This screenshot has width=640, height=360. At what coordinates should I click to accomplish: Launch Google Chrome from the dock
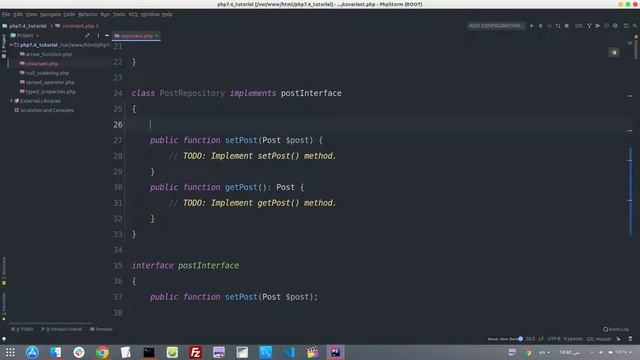102,352
